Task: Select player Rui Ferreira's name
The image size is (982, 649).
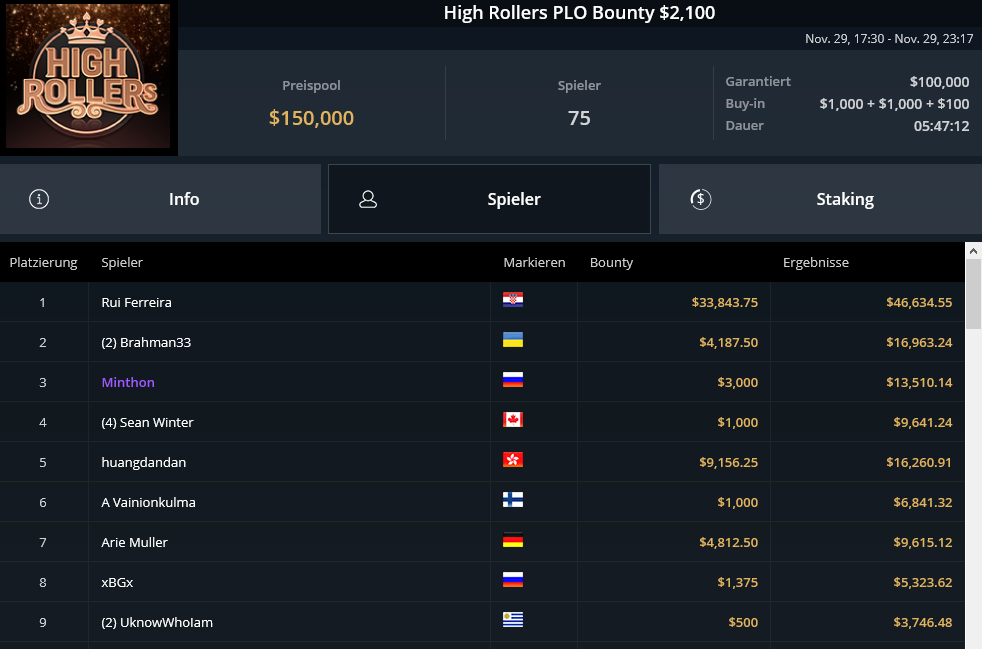Action: tap(137, 302)
